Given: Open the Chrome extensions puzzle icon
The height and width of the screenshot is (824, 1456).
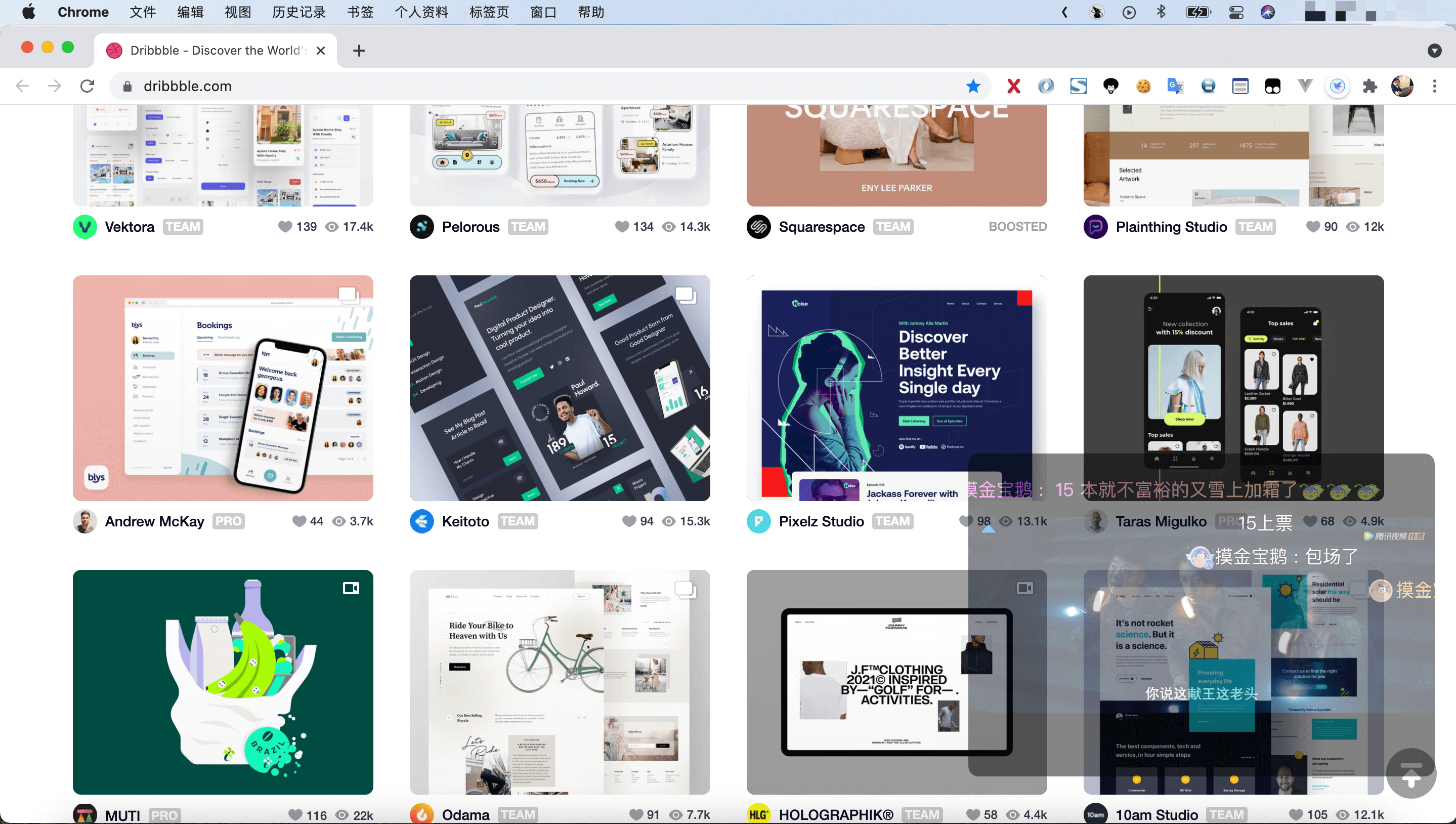Looking at the screenshot, I should click(x=1369, y=86).
